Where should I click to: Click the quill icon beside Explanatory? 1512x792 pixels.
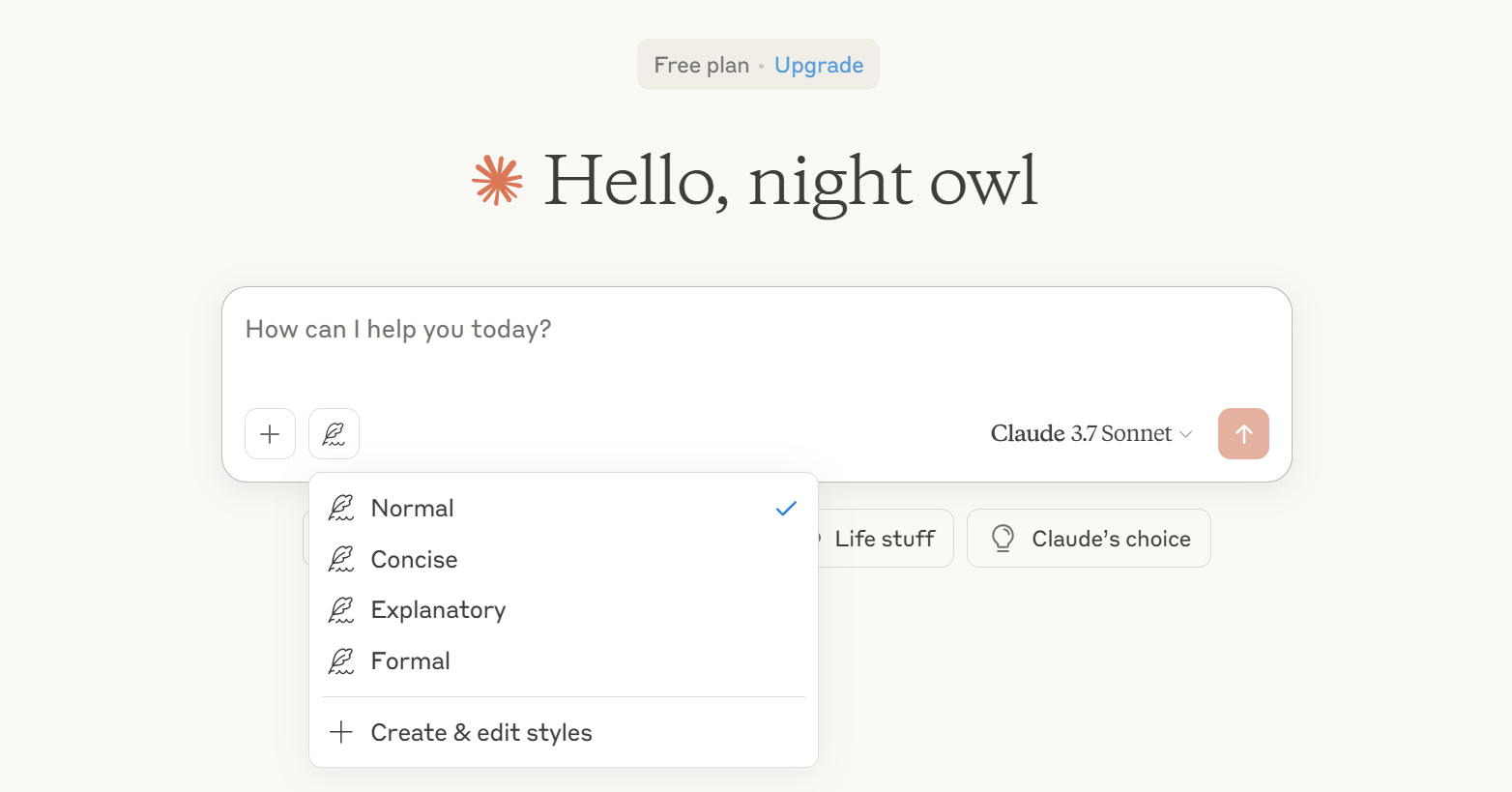341,609
